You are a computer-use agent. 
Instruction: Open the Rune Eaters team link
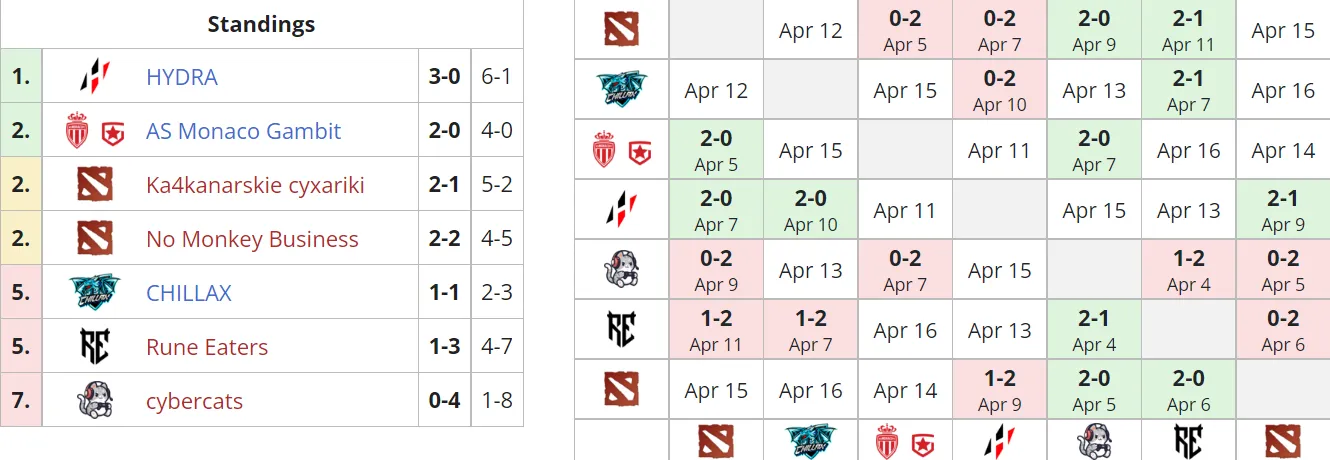click(x=207, y=347)
